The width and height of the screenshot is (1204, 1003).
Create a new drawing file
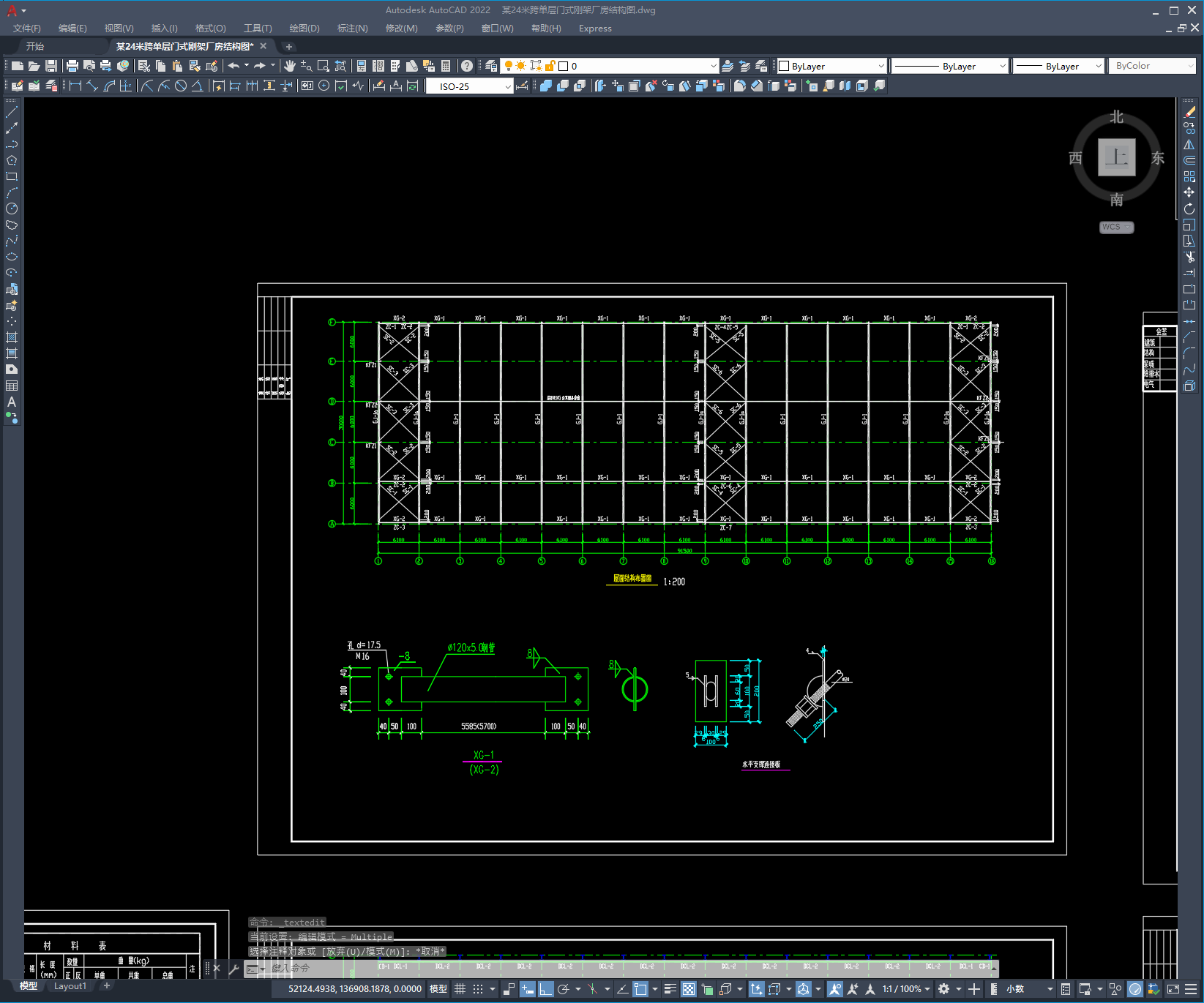tap(17, 66)
